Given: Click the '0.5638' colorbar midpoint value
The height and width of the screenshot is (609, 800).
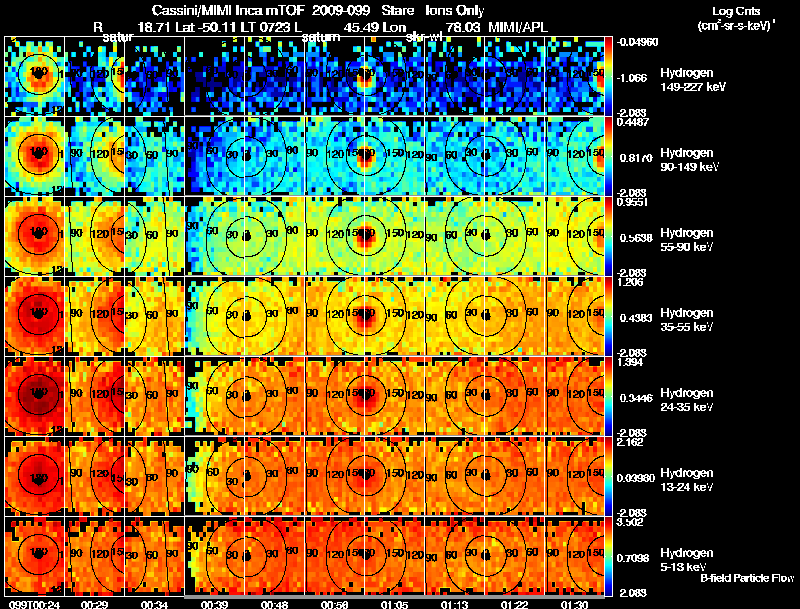Looking at the screenshot, I should pyautogui.click(x=636, y=238).
